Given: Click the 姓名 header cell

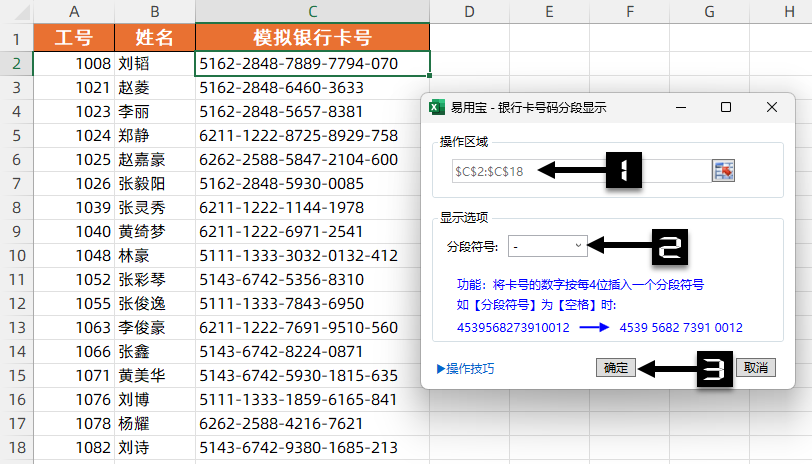Looking at the screenshot, I should click(x=155, y=37).
